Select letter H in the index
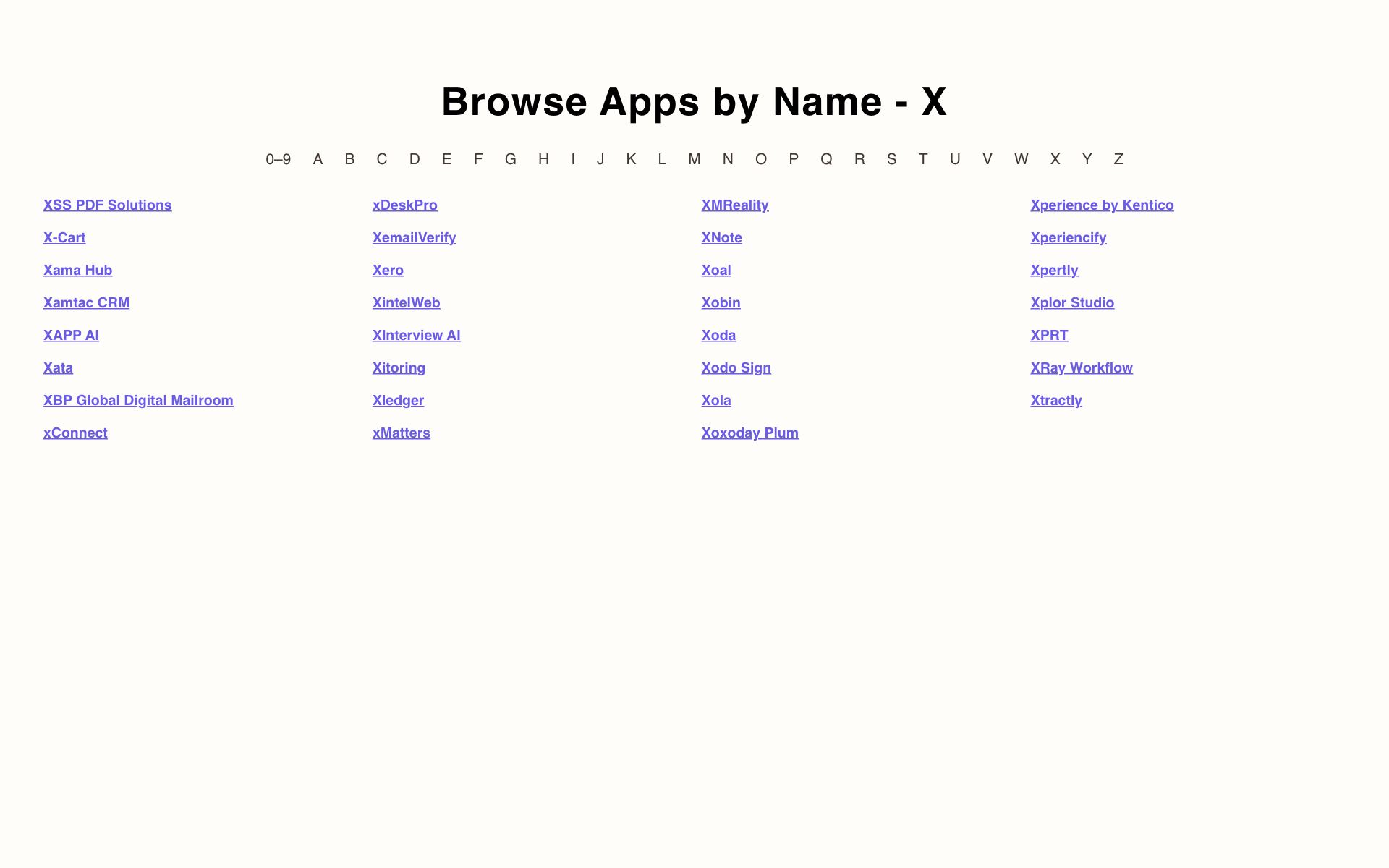 pos(543,159)
